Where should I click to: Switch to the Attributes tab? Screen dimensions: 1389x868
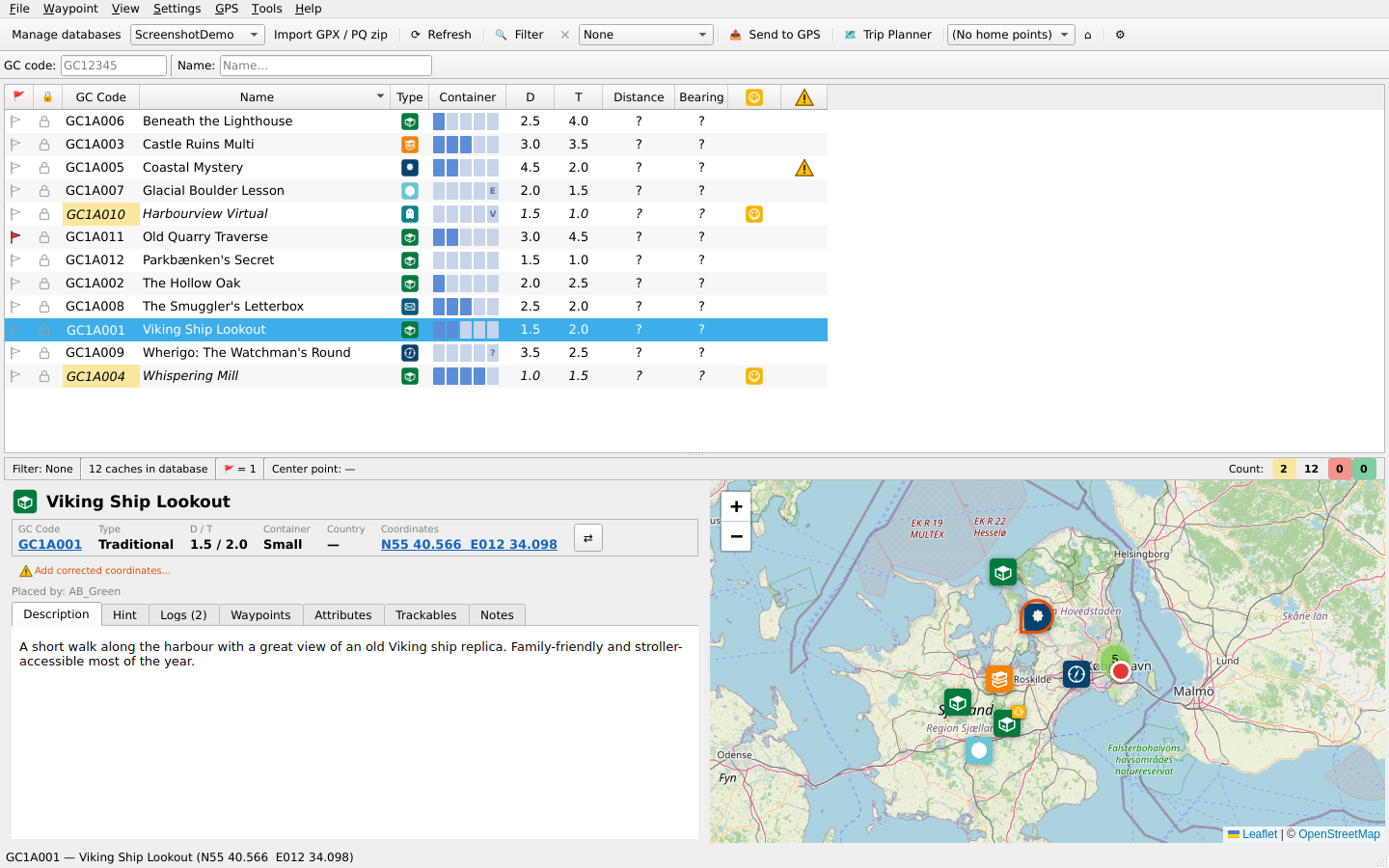[343, 615]
